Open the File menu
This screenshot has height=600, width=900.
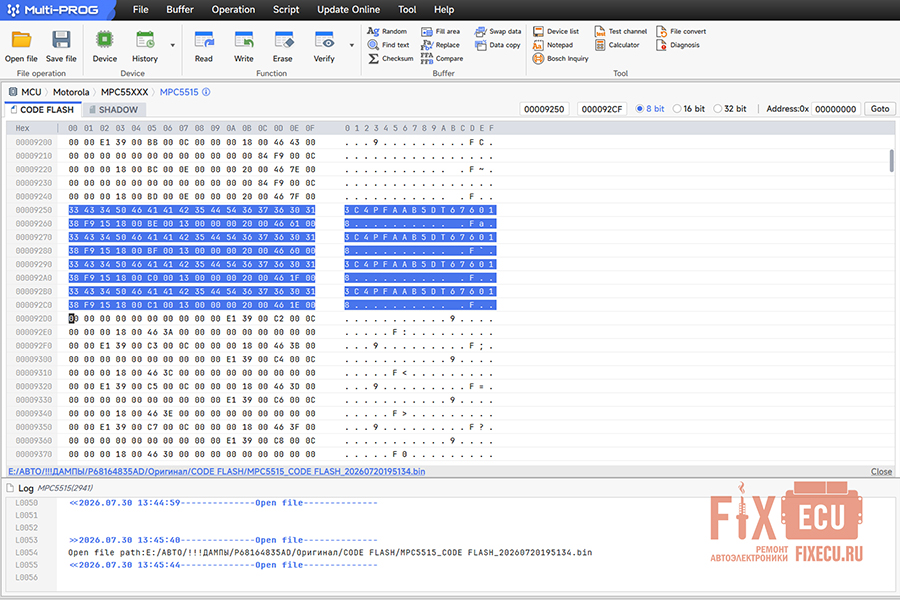141,10
